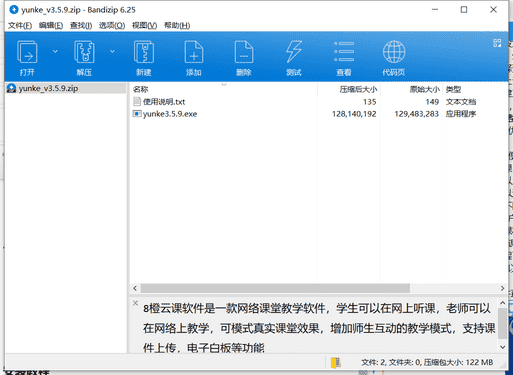Click the Test (测试) lightning icon
The width and height of the screenshot is (513, 375).
pos(294,52)
